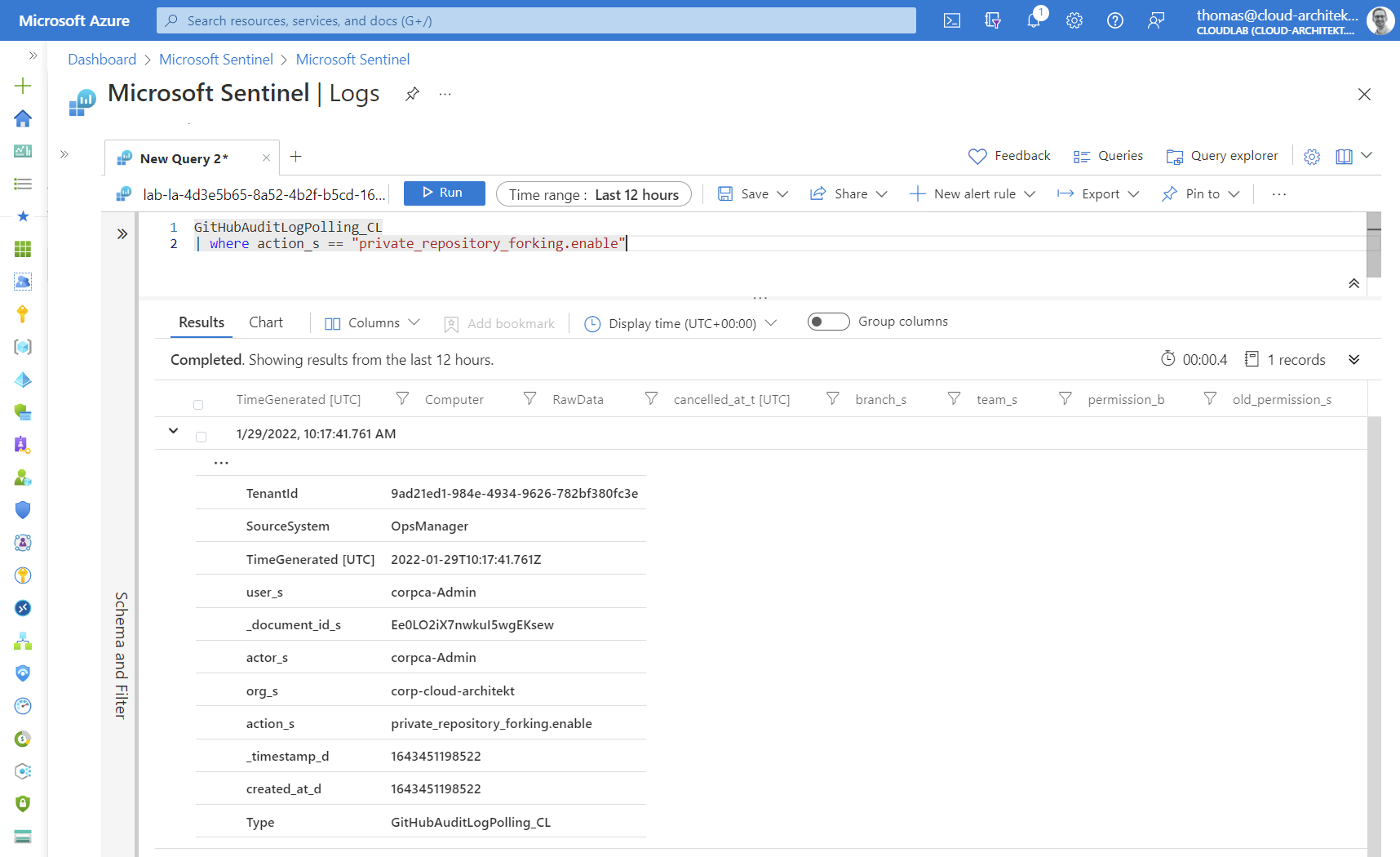Check the select-all rows checkbox

pyautogui.click(x=198, y=405)
